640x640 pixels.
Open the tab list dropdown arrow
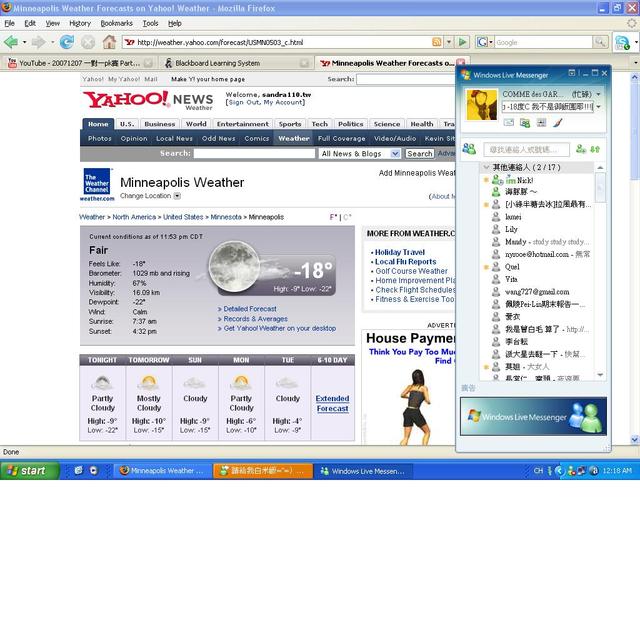(x=636, y=63)
